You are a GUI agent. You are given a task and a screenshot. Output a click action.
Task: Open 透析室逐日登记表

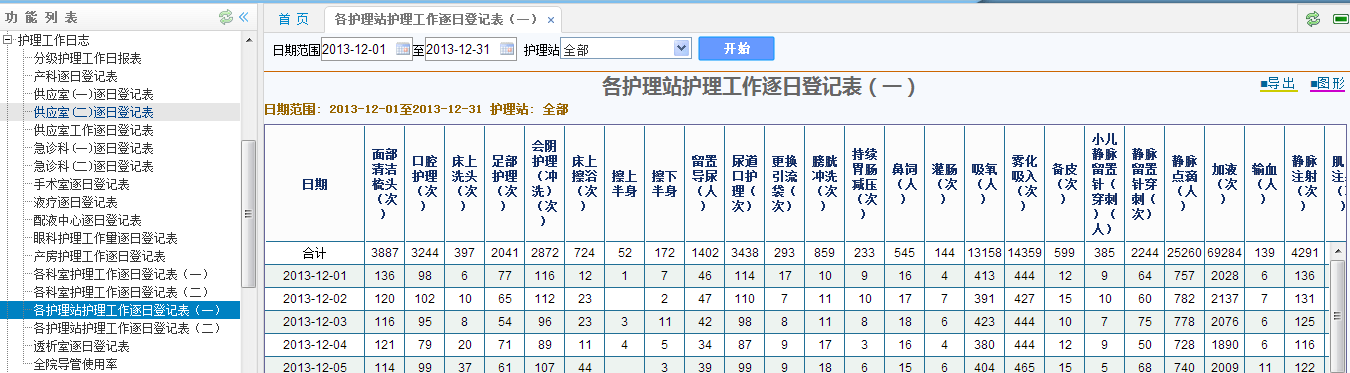[x=81, y=346]
